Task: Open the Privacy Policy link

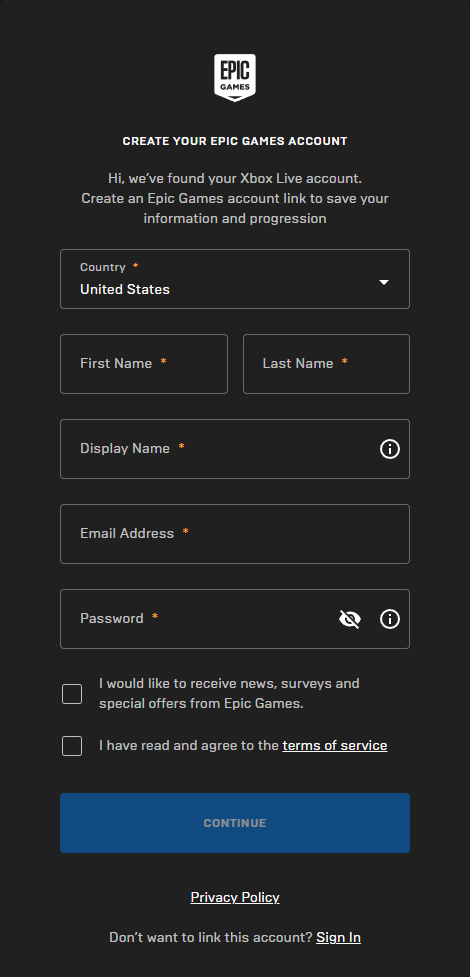Action: pyautogui.click(x=235, y=897)
